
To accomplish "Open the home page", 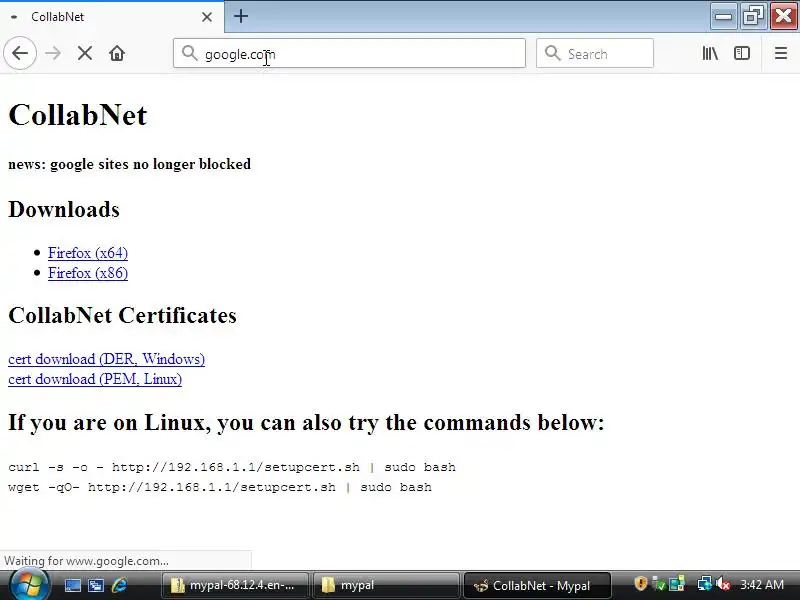I will [117, 53].
